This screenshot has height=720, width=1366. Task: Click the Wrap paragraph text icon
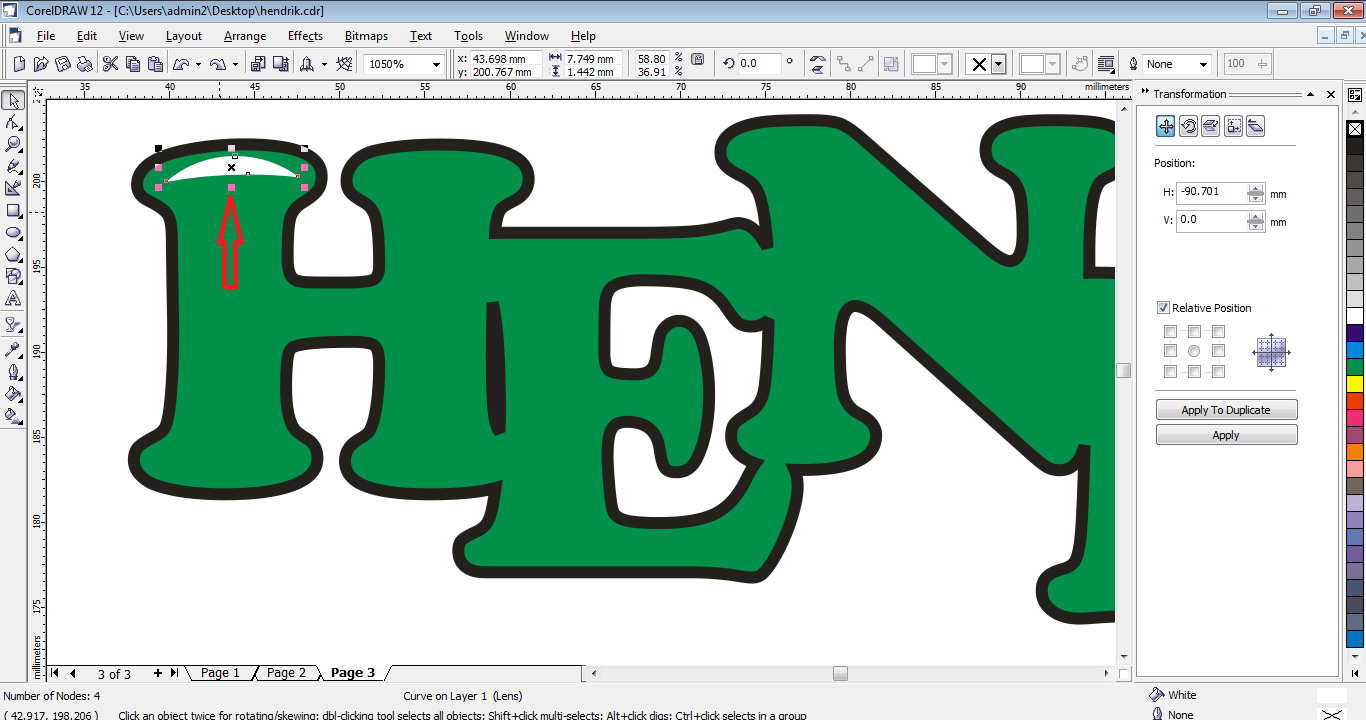1106,64
